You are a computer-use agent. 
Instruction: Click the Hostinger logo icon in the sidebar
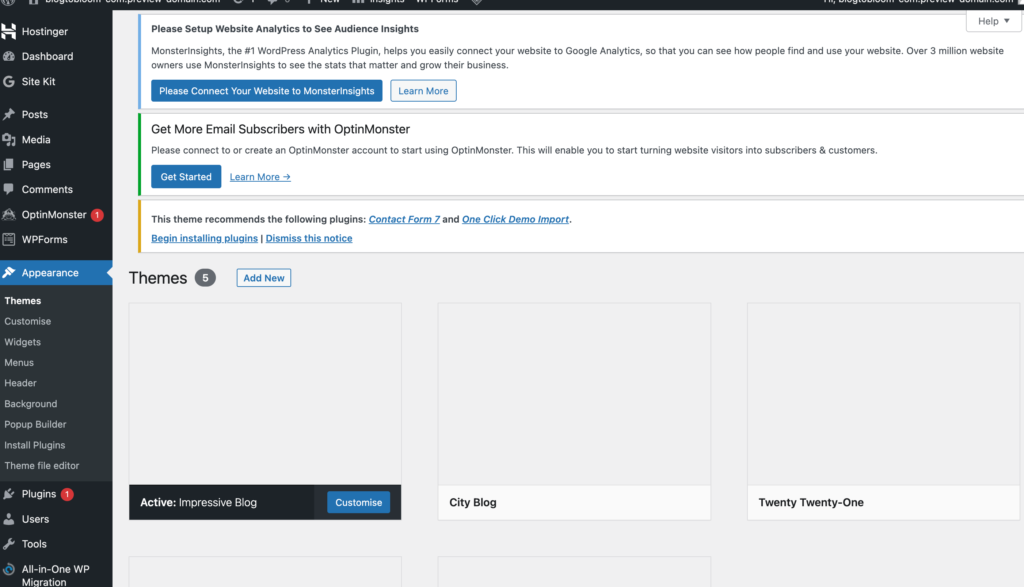pyautogui.click(x=8, y=31)
